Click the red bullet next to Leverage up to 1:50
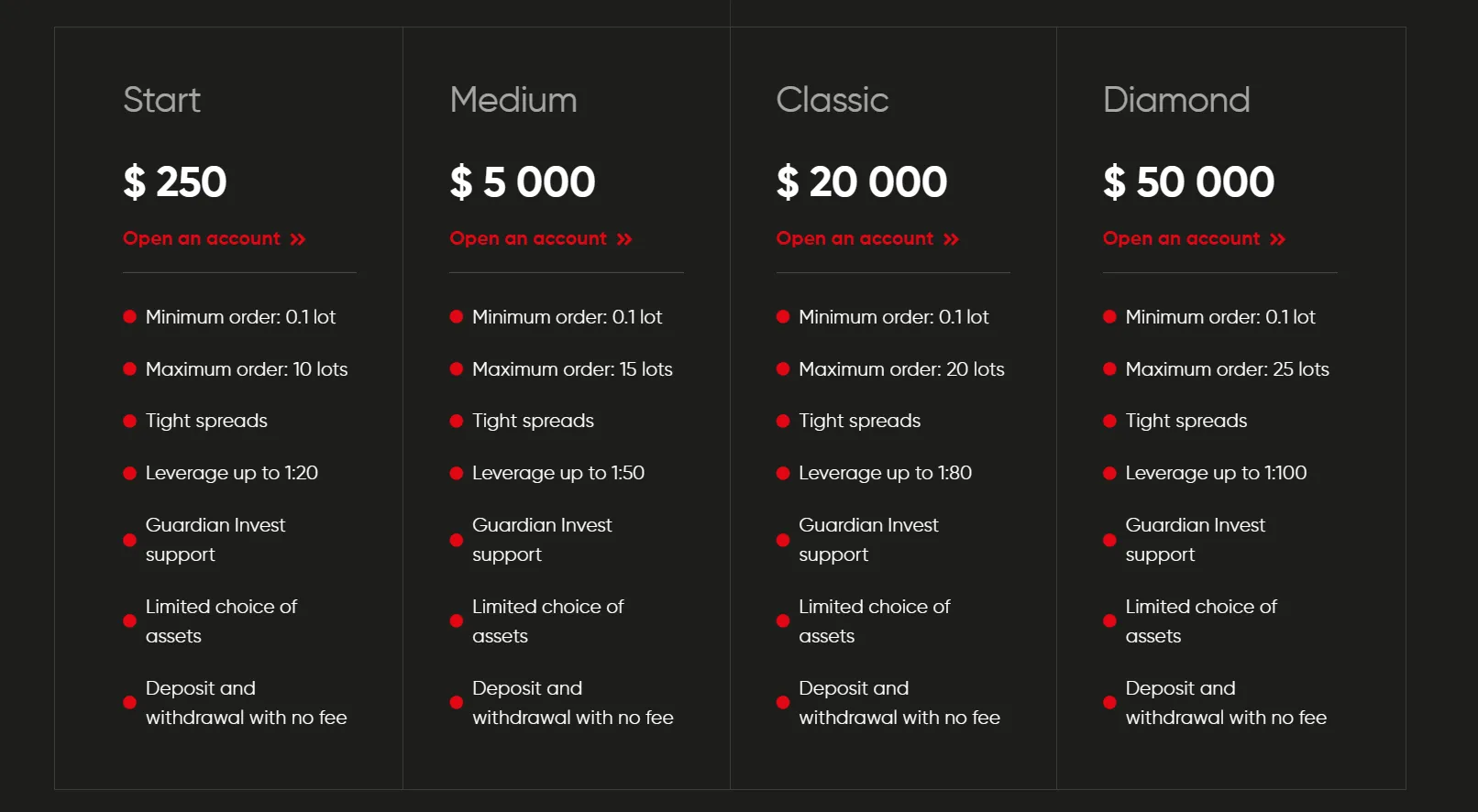 (457, 474)
